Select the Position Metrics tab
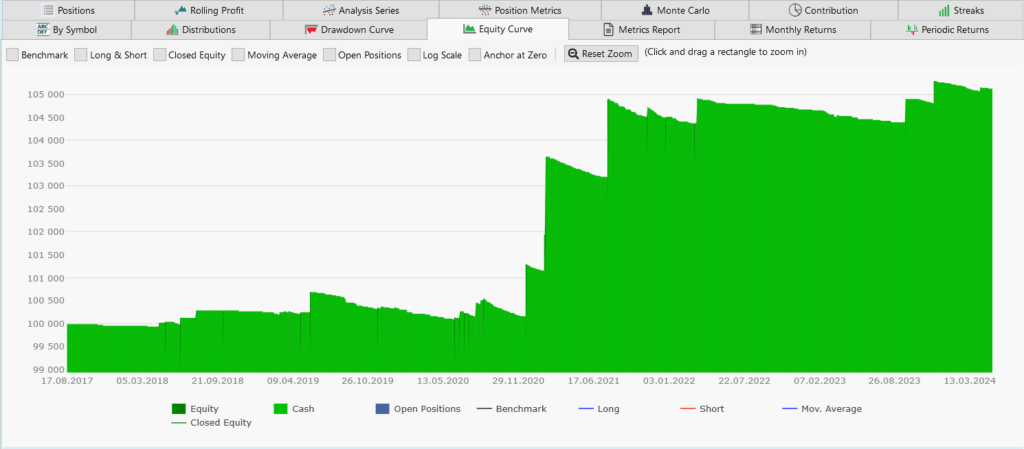 tap(520, 10)
